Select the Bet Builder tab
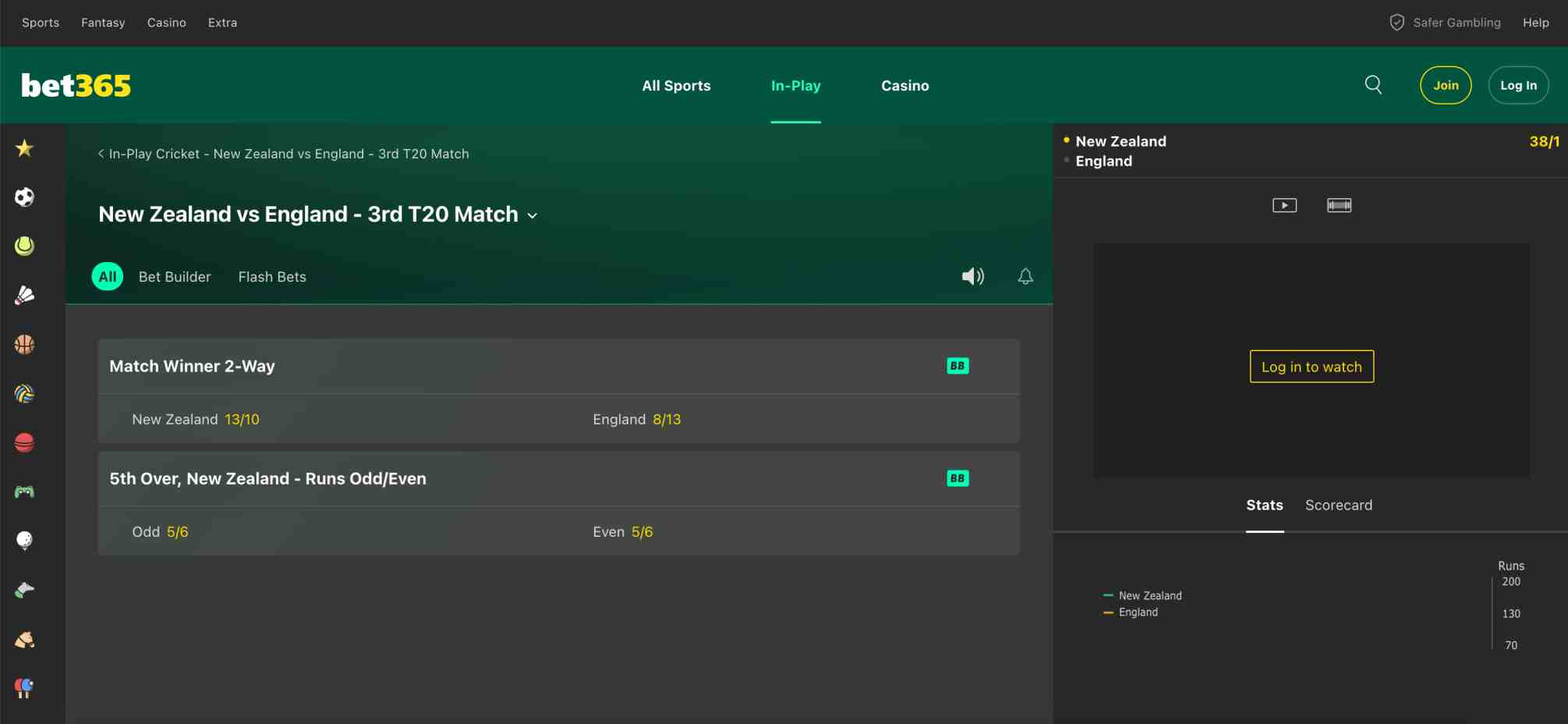This screenshot has height=724, width=1568. coord(175,277)
